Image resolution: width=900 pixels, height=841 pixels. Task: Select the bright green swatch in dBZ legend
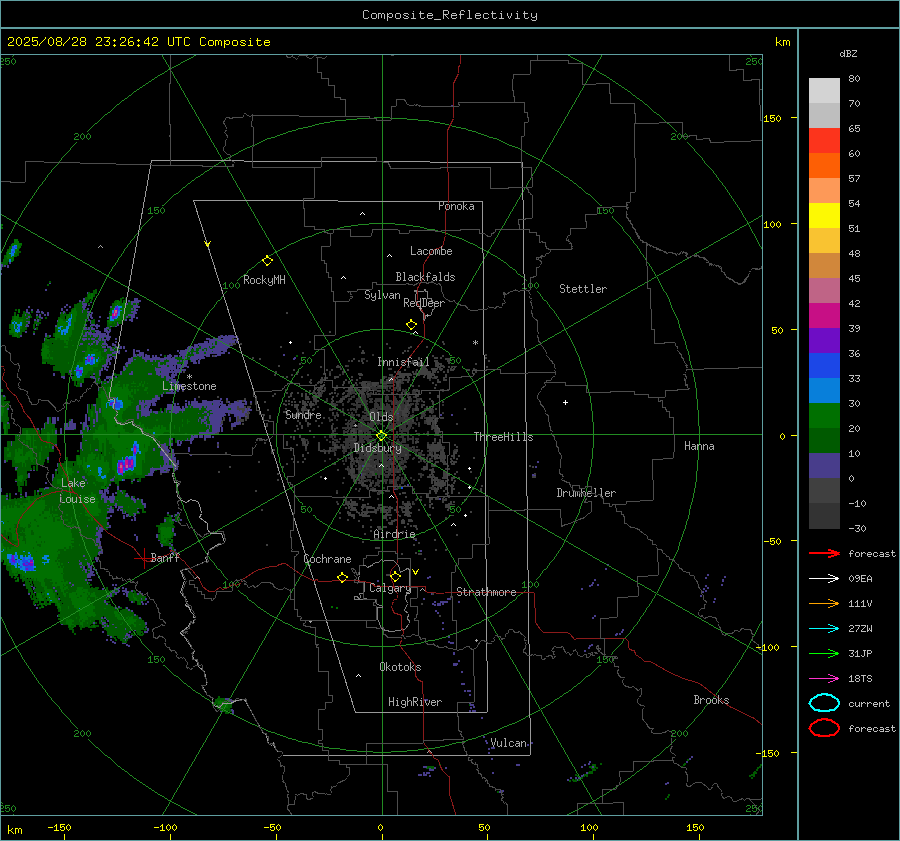pyautogui.click(x=824, y=415)
